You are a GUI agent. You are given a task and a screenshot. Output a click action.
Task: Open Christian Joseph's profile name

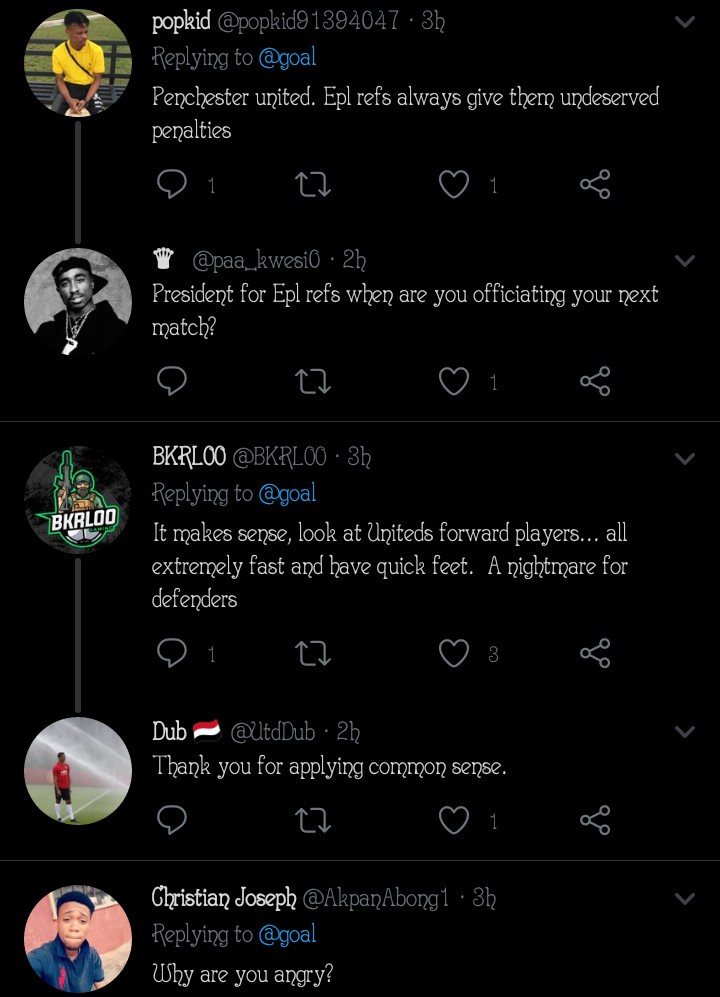coord(224,898)
